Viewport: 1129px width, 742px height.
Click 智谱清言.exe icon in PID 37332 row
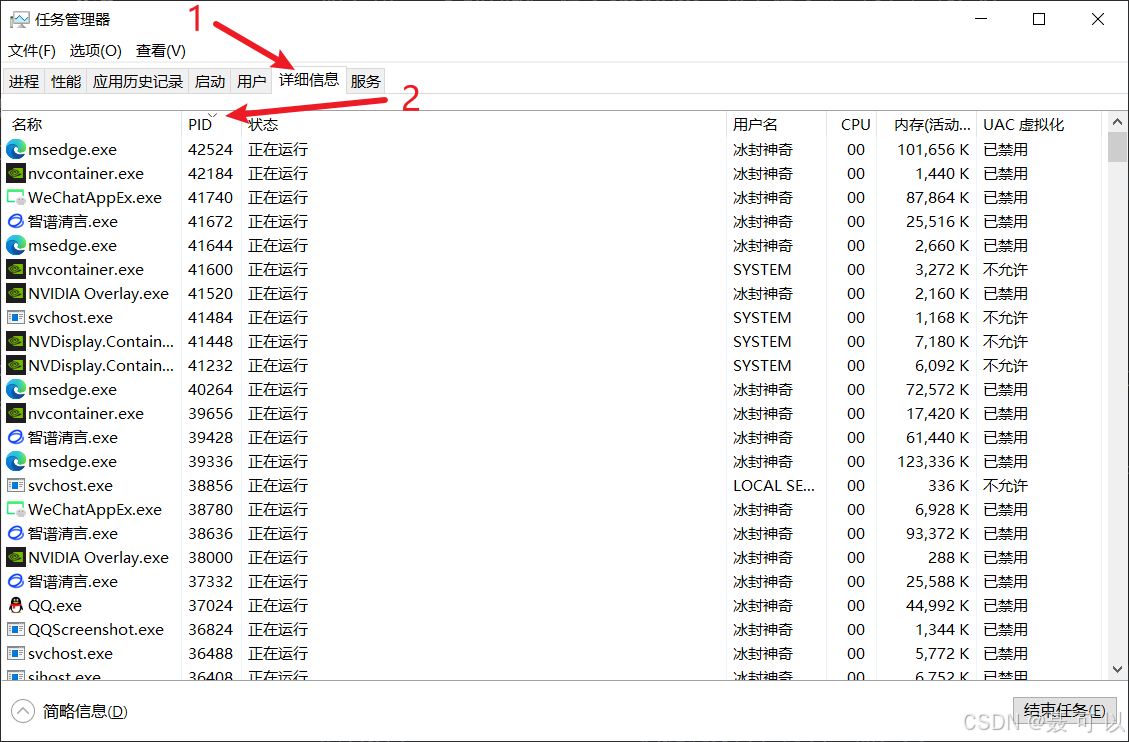[16, 581]
